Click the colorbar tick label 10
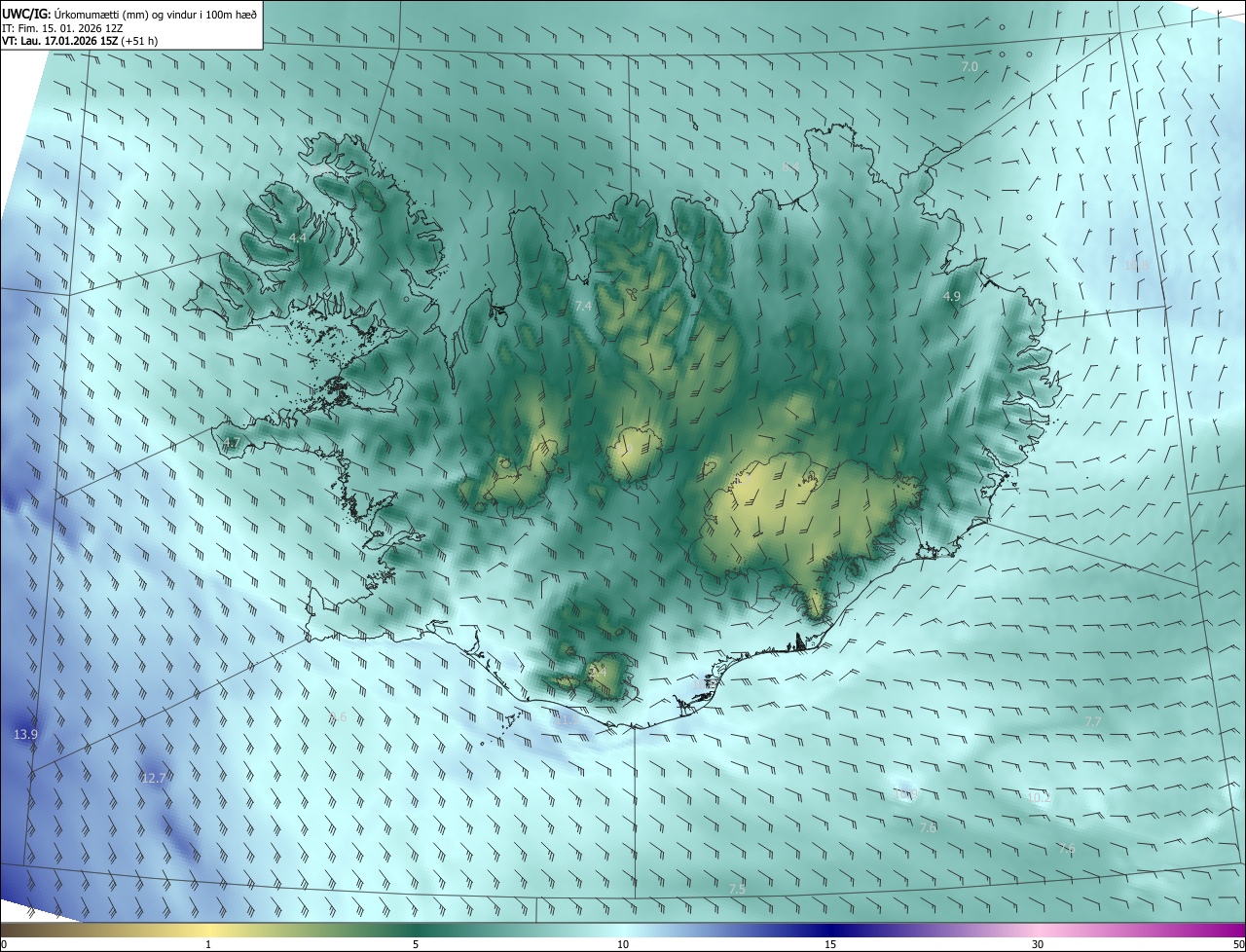 [x=623, y=944]
